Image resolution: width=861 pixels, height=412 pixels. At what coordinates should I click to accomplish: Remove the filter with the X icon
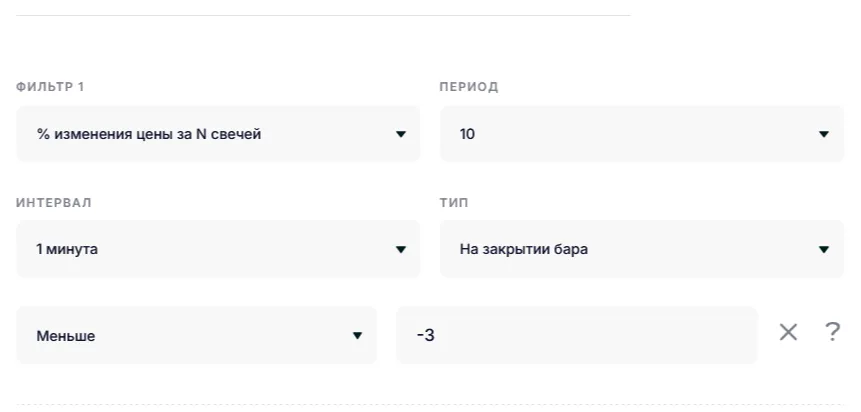coord(788,333)
